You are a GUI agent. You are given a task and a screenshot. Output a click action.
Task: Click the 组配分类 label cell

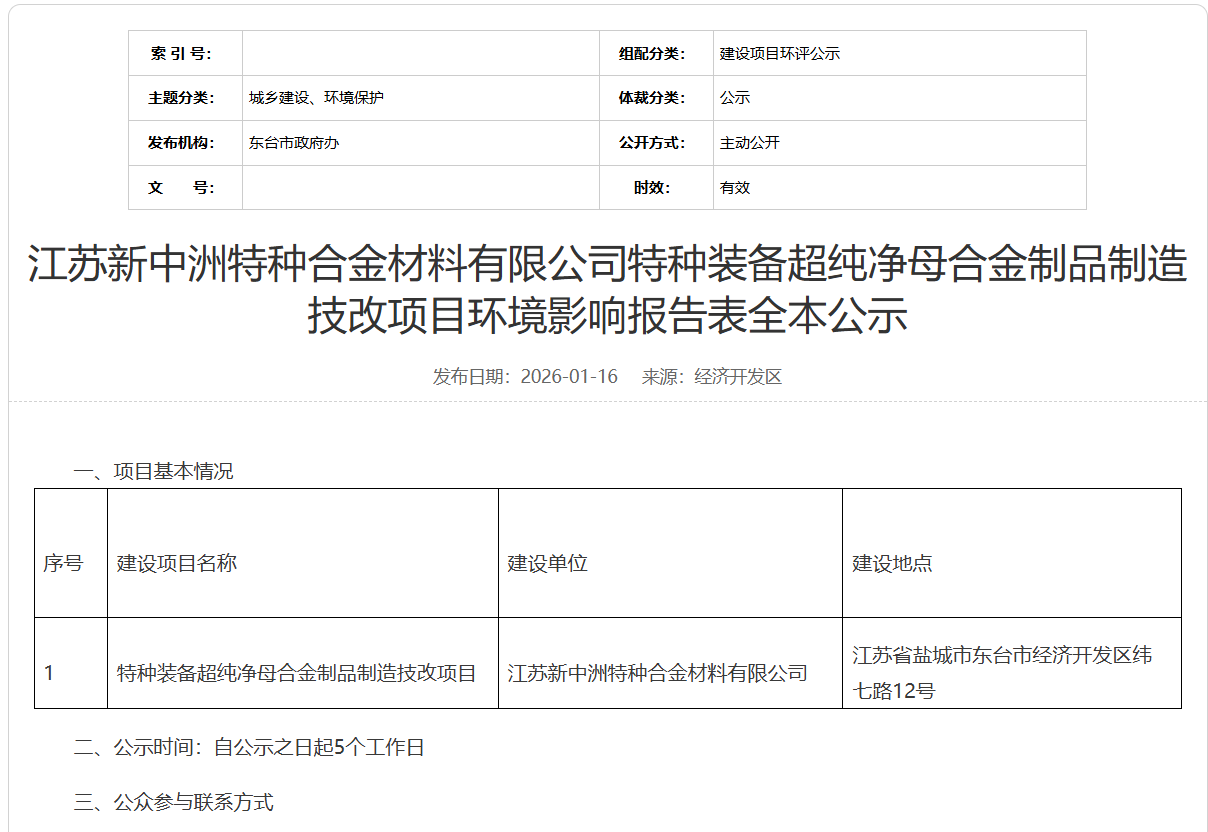pos(656,54)
